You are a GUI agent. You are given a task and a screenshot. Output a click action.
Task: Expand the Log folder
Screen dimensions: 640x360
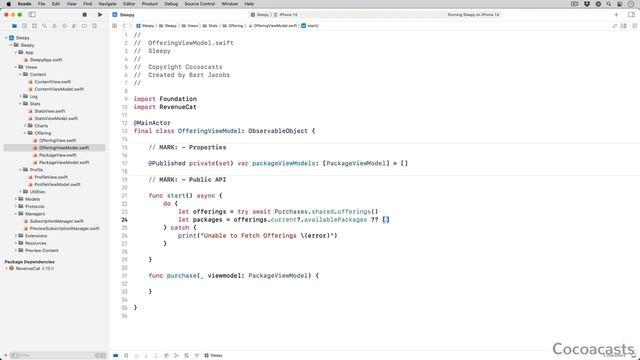click(20, 96)
